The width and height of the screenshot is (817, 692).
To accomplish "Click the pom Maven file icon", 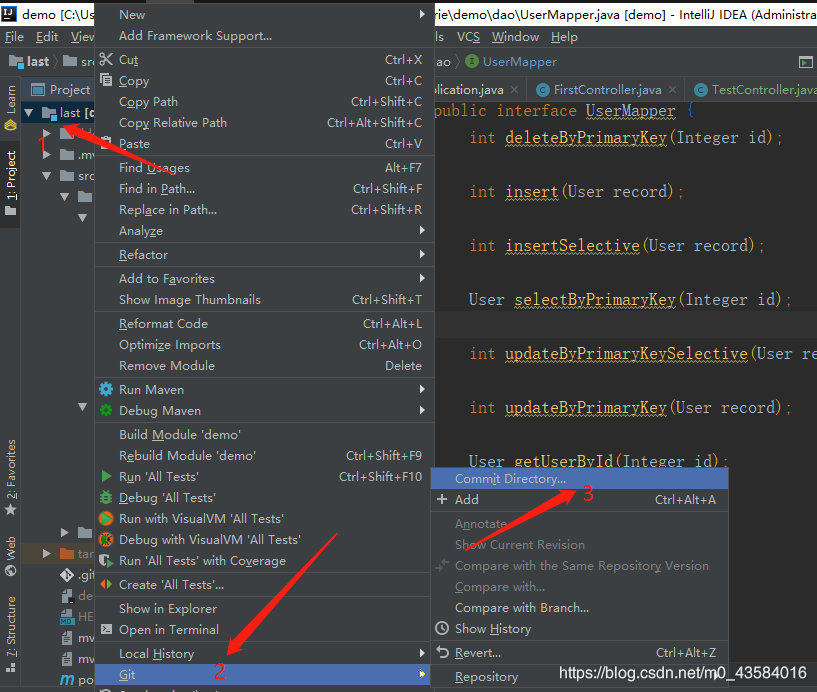I will [x=67, y=679].
